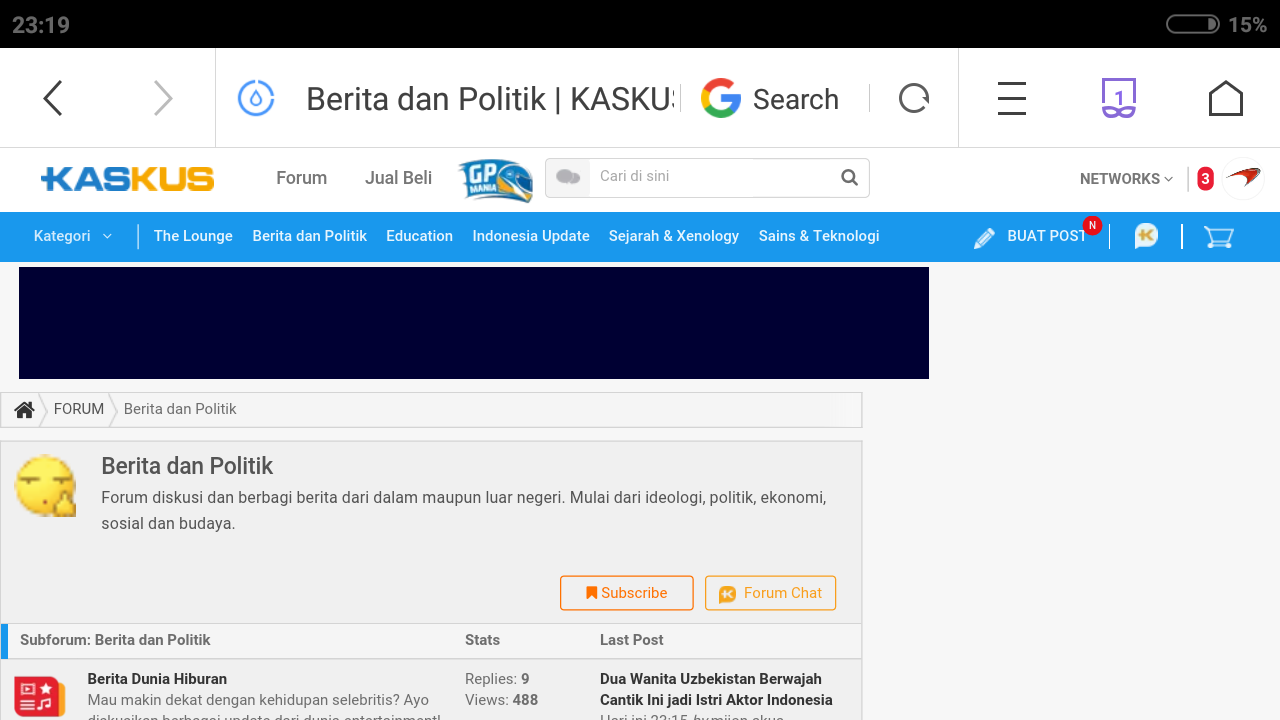Click the magnifier search button

[x=849, y=178]
